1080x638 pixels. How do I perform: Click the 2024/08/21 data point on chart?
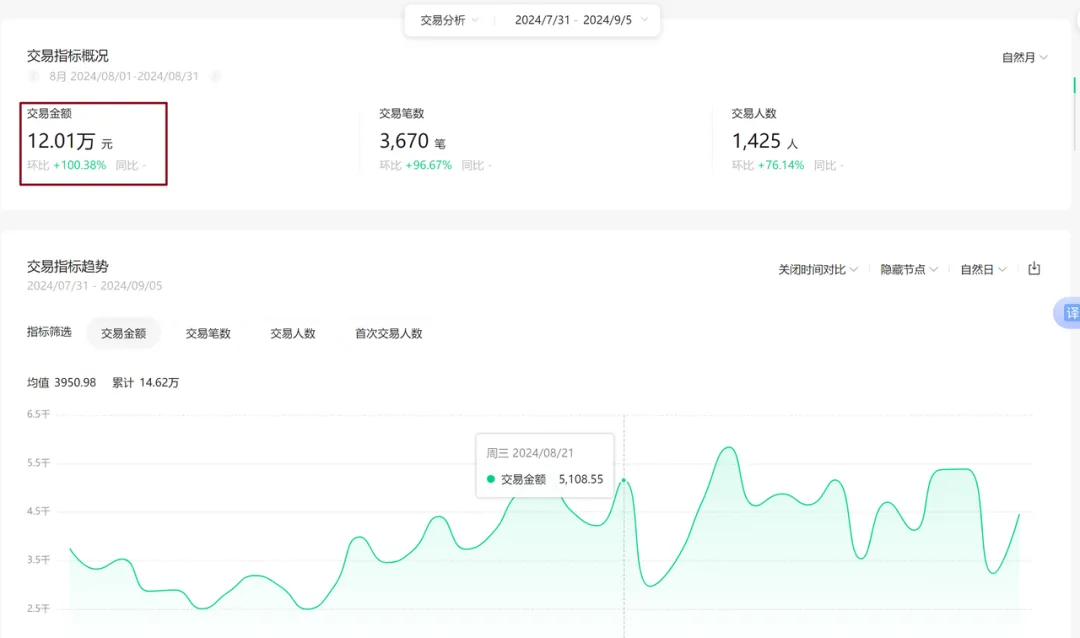click(624, 480)
